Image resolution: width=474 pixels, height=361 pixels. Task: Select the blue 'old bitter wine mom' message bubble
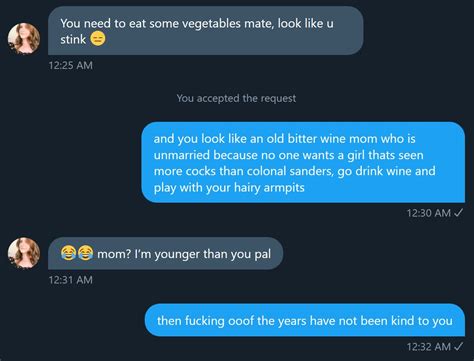pyautogui.click(x=303, y=162)
